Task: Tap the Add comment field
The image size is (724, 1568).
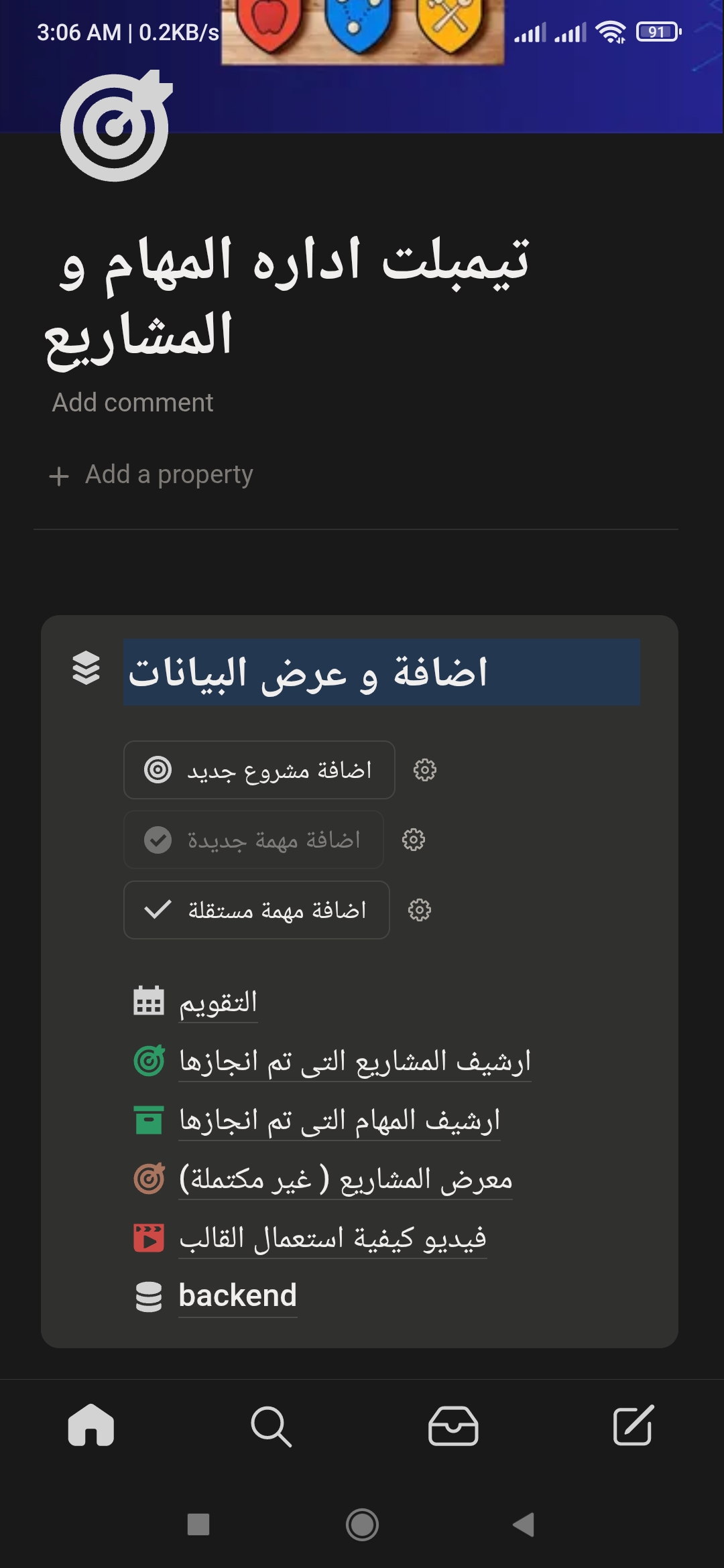Action: click(133, 403)
